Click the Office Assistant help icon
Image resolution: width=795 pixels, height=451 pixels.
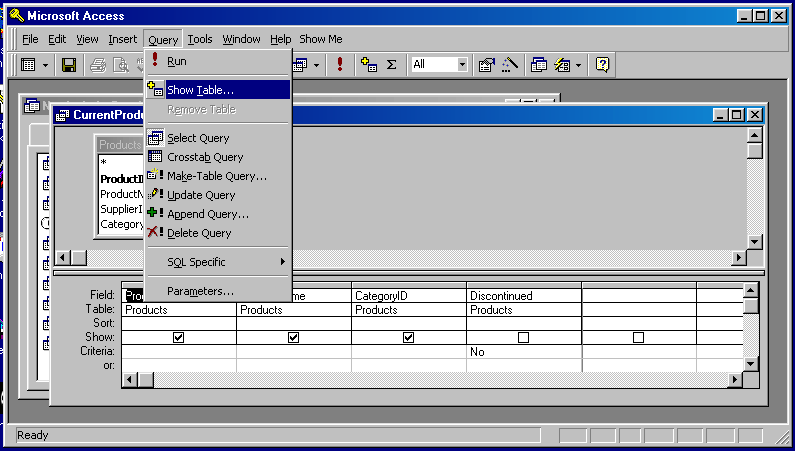pos(602,64)
